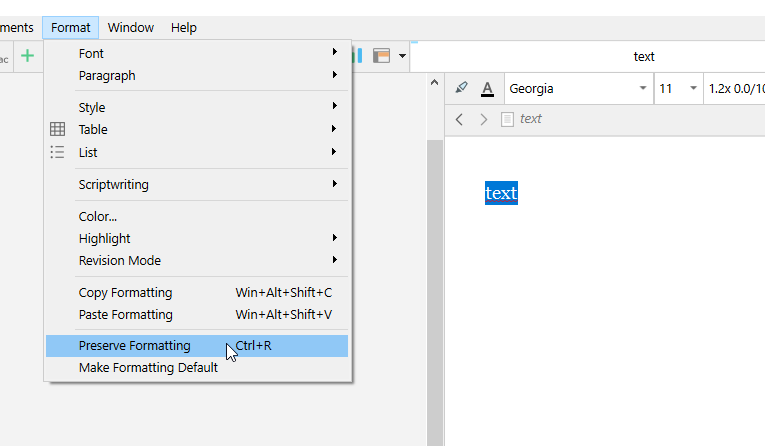Choose Copy Formatting from the menu
The height and width of the screenshot is (446, 765).
tap(125, 293)
